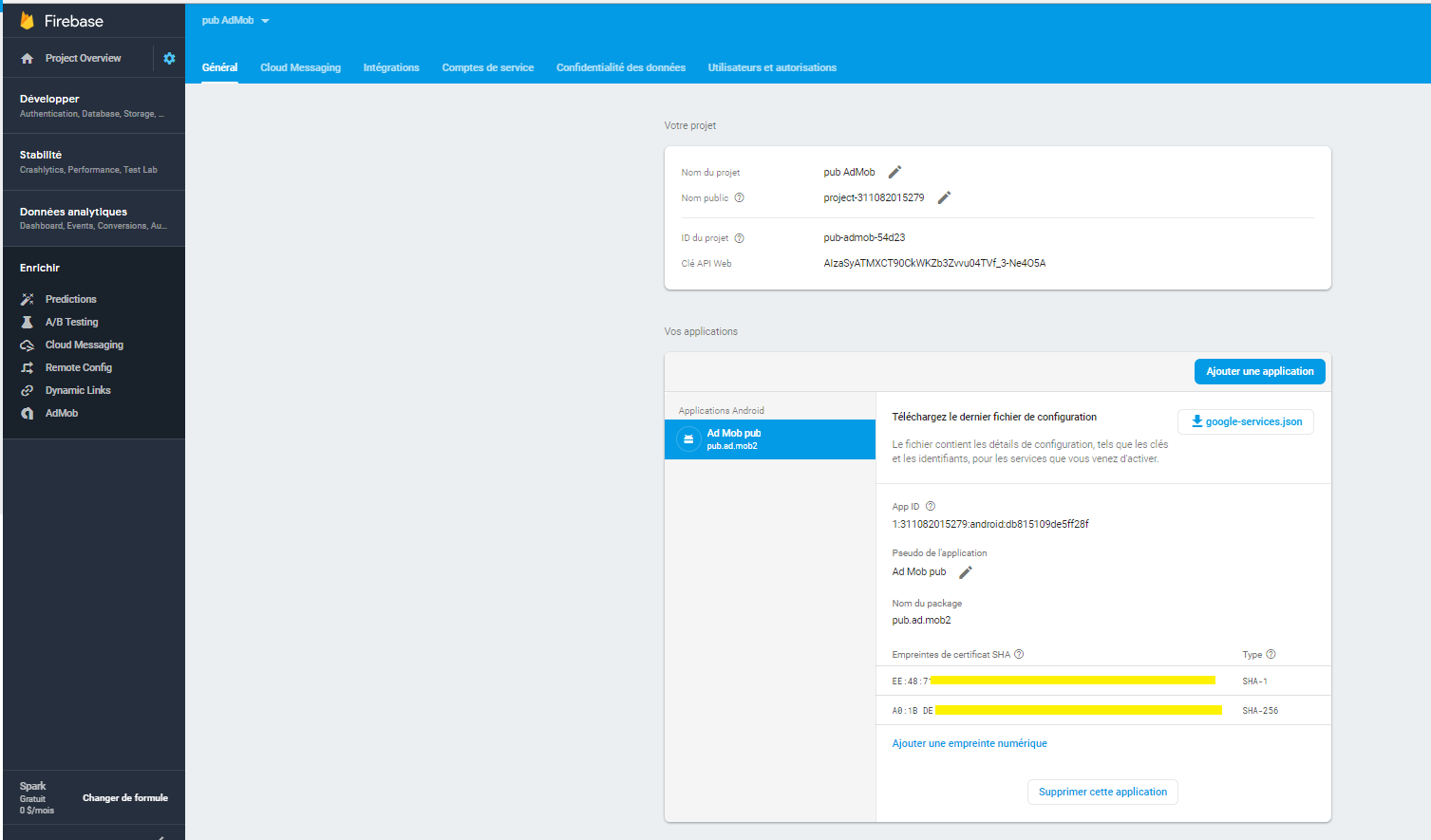The width and height of the screenshot is (1431, 840).
Task: Show help for App ID
Action: [931, 507]
